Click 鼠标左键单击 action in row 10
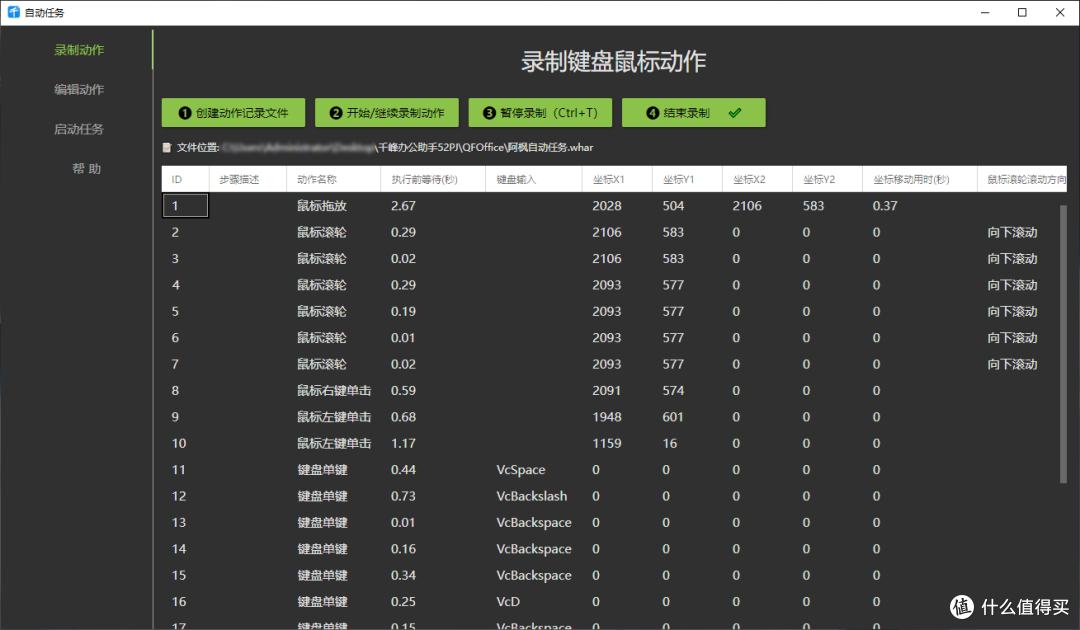The image size is (1080, 630). coord(334,443)
